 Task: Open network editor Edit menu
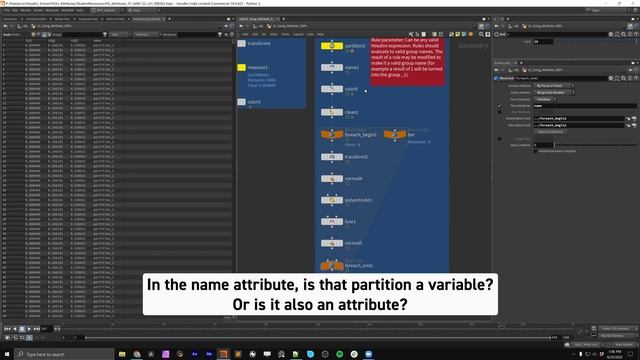click(255, 34)
